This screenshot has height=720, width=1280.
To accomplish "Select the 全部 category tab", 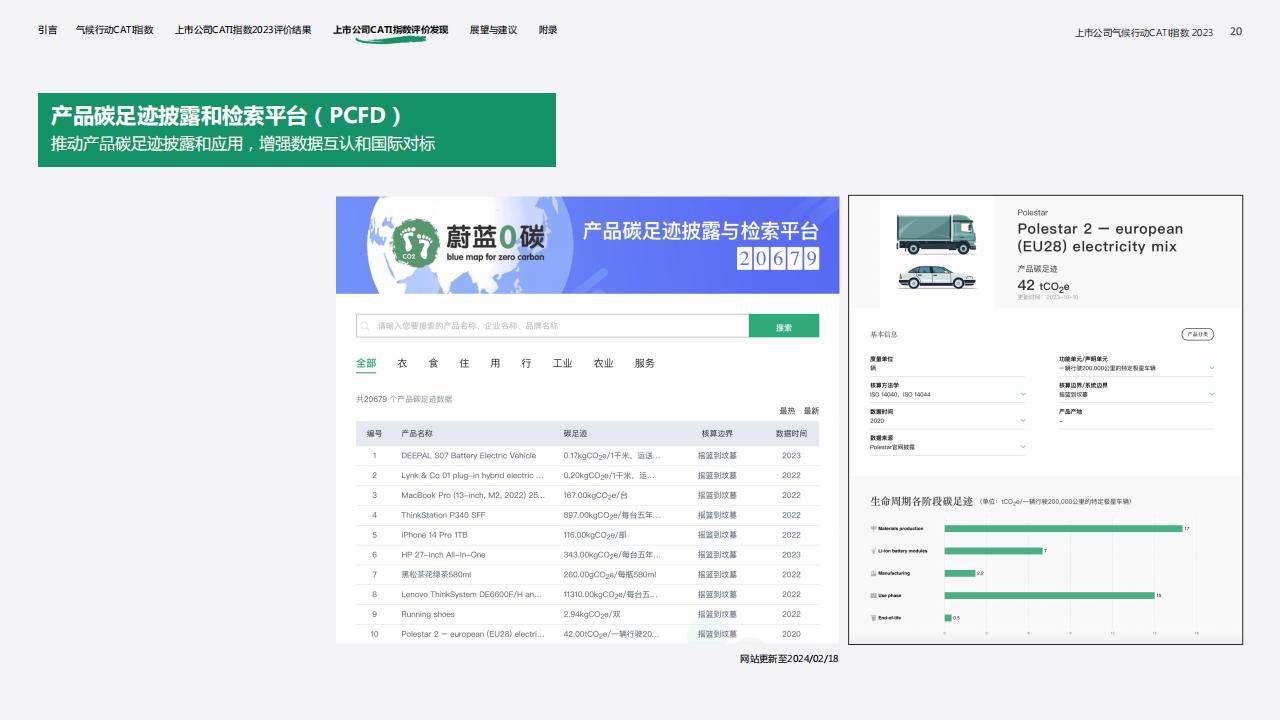I will [x=366, y=363].
